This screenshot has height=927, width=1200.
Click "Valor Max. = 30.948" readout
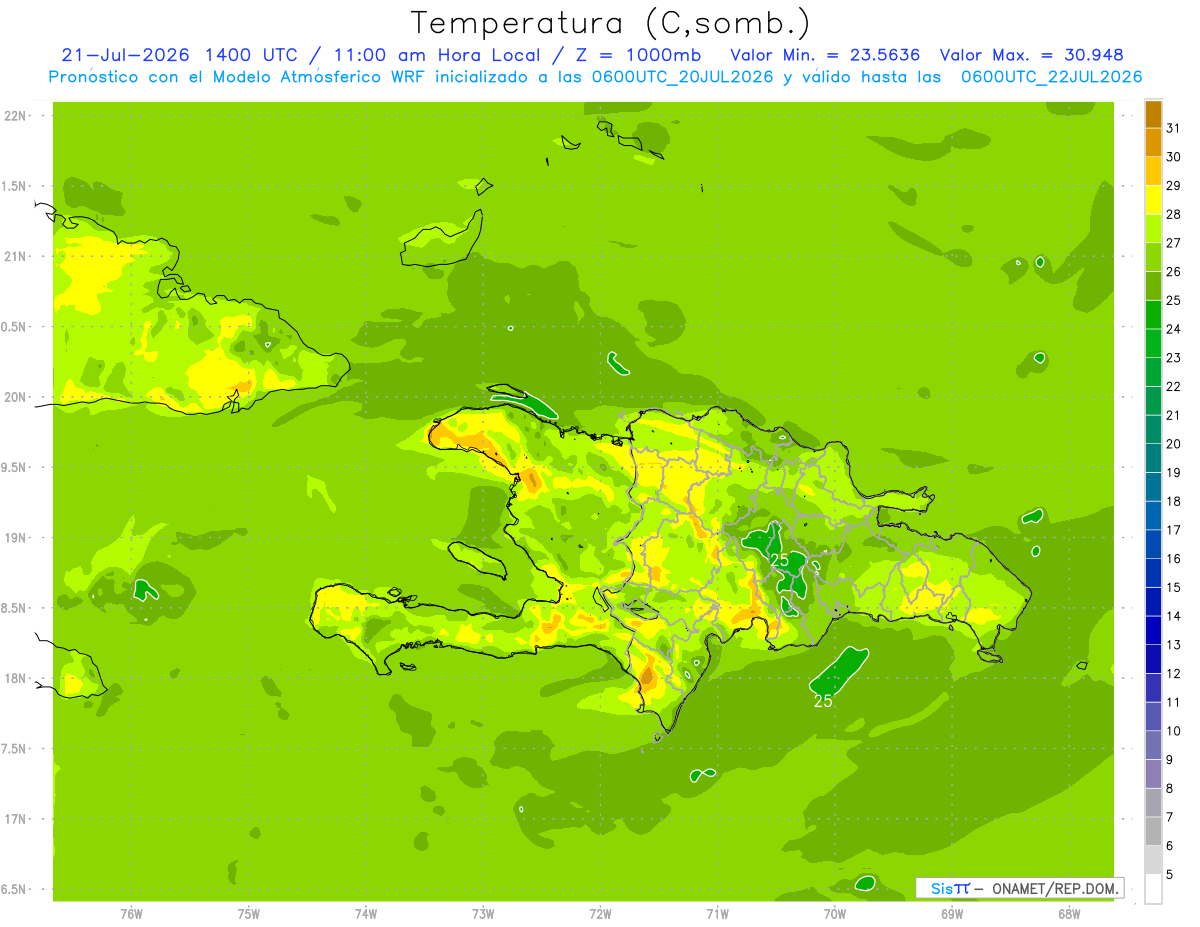point(1032,55)
